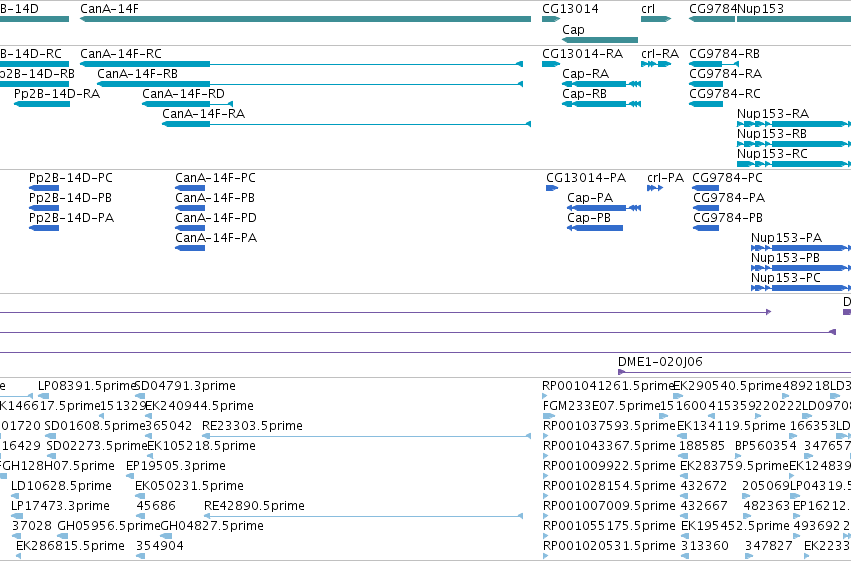This screenshot has height=561, width=851.
Task: Select the Pp2B-14D-RA transcript
Action: click(42, 104)
